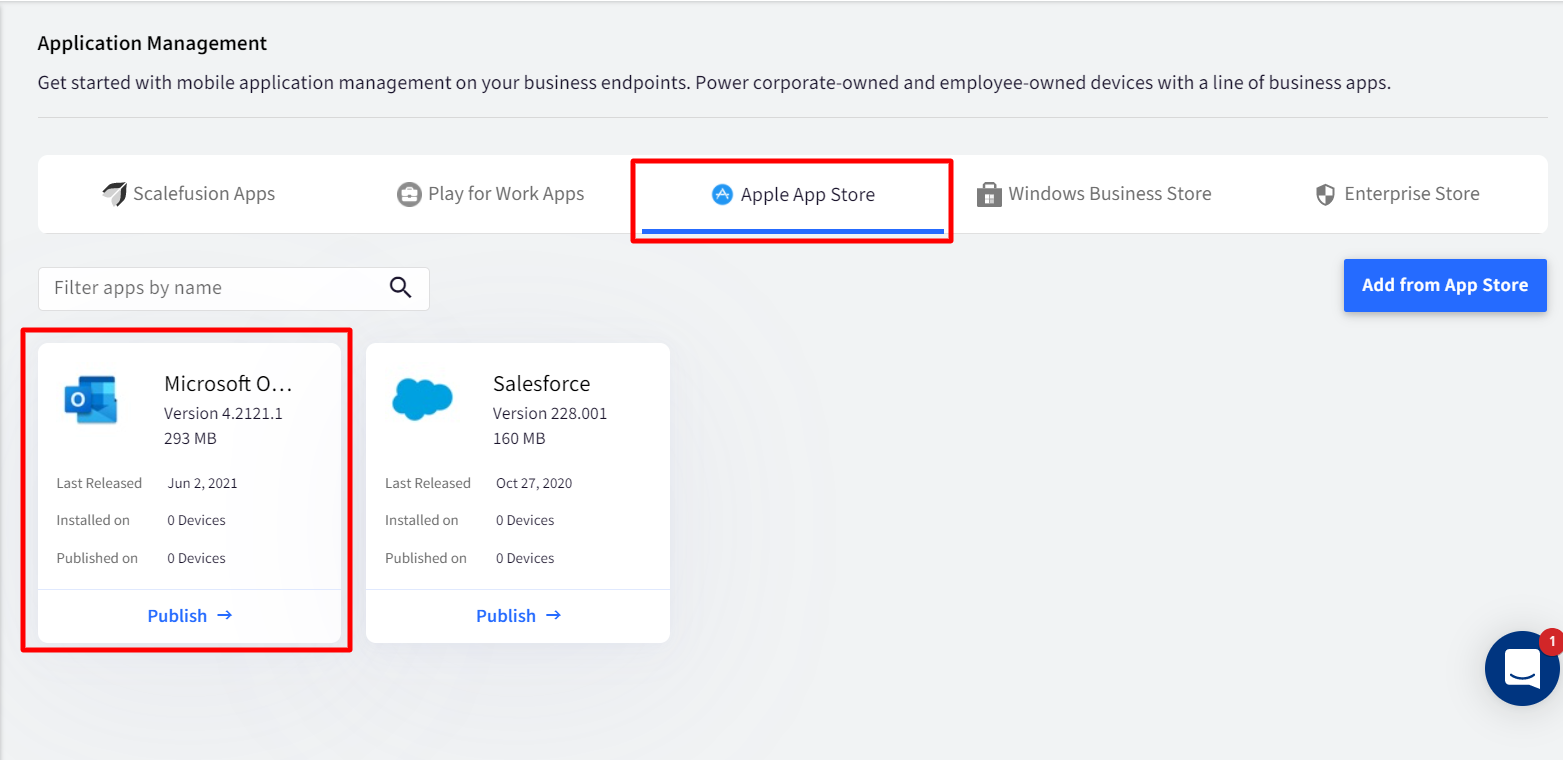Click the arrow beside Salesforce Publish

click(554, 615)
